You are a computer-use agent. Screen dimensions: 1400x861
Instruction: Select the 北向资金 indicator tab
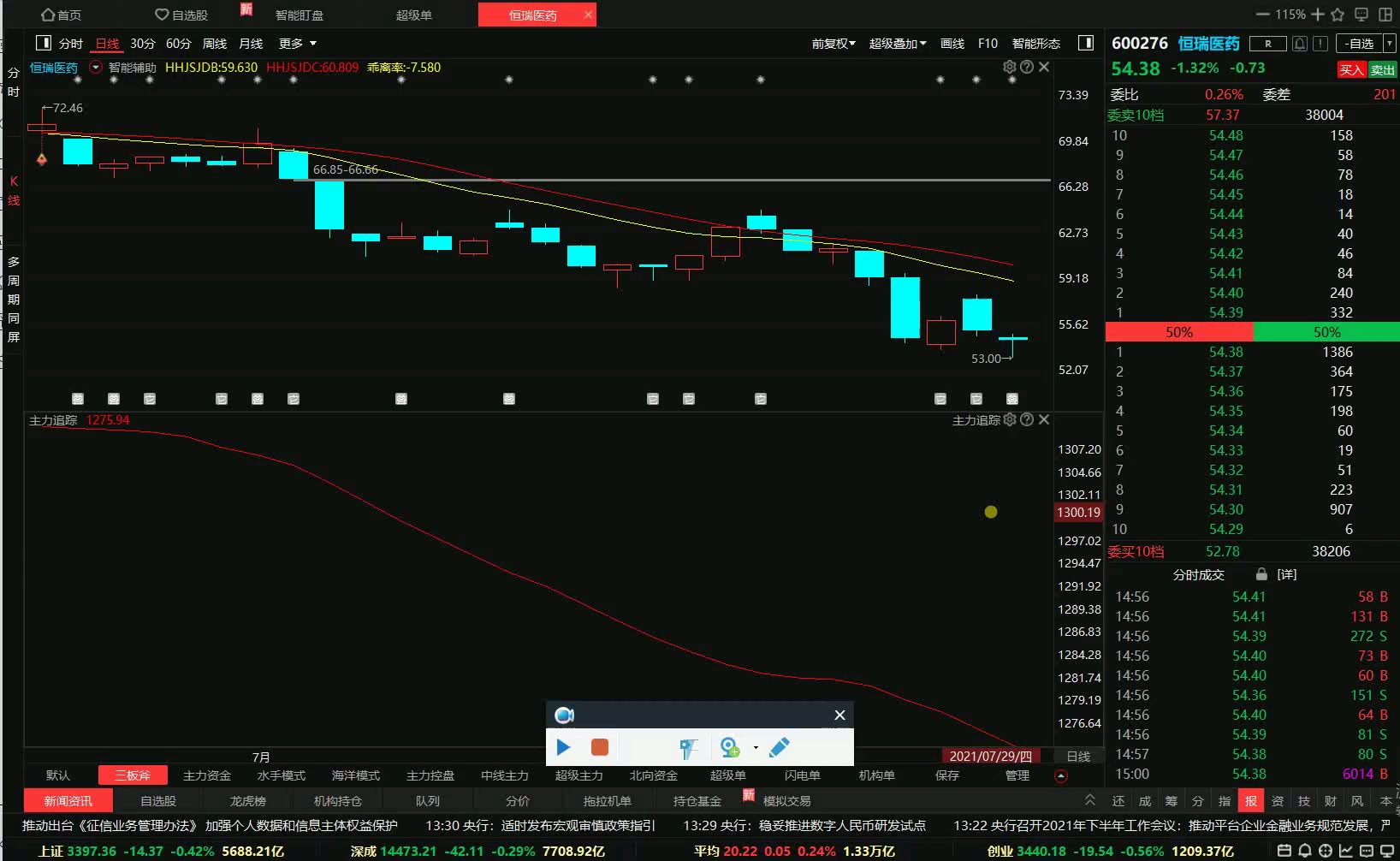(x=654, y=775)
